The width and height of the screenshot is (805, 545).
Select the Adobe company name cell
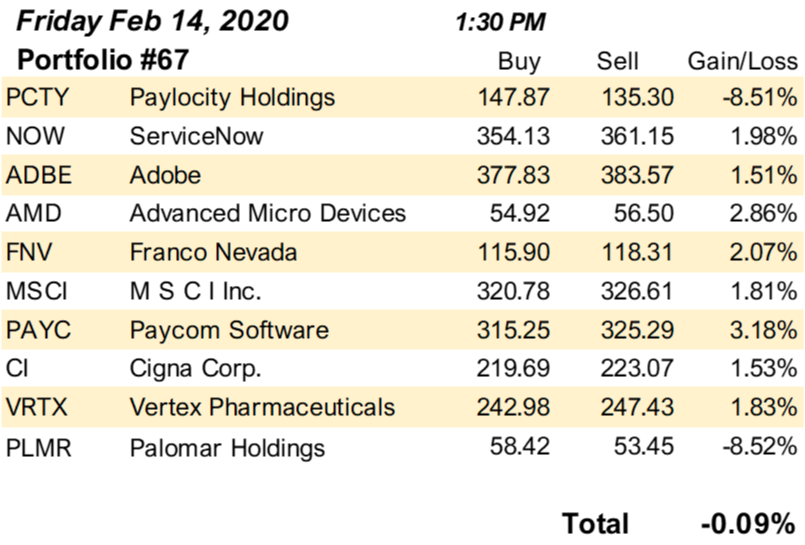[x=165, y=175]
